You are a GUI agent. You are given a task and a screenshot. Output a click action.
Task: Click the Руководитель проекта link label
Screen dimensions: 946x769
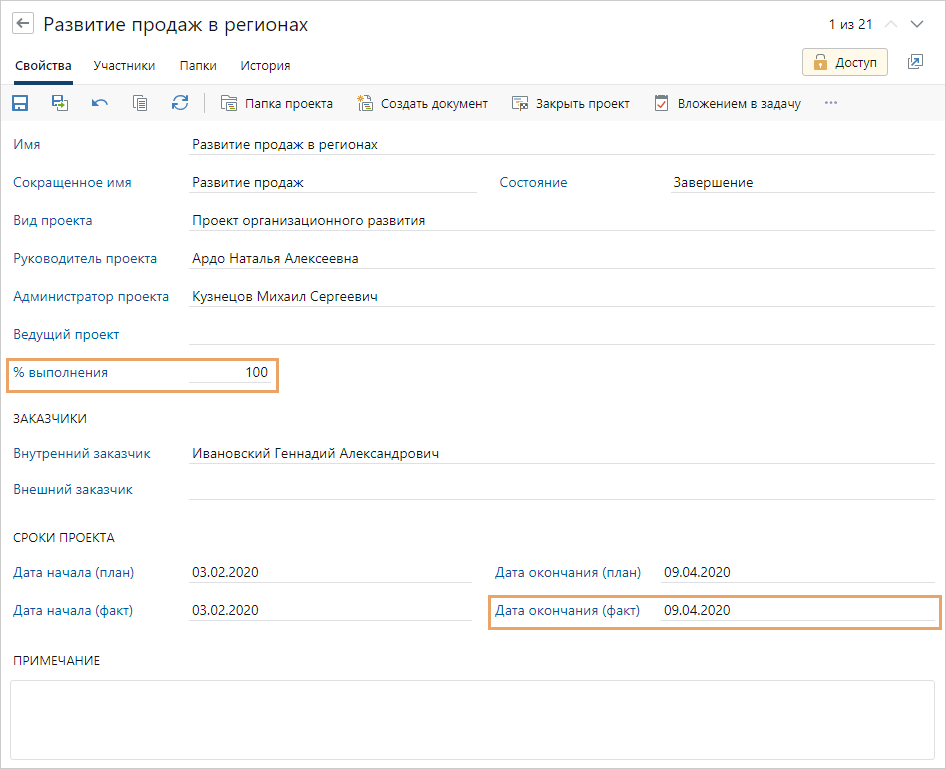click(85, 259)
